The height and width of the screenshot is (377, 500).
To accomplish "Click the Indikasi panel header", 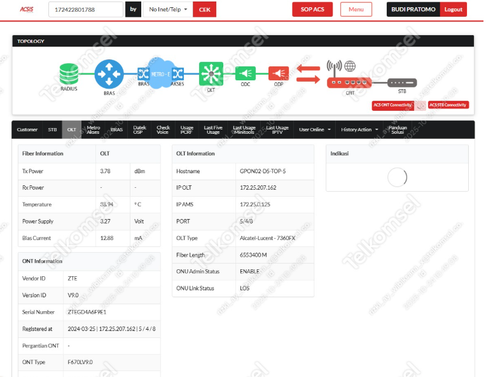I will click(x=397, y=153).
